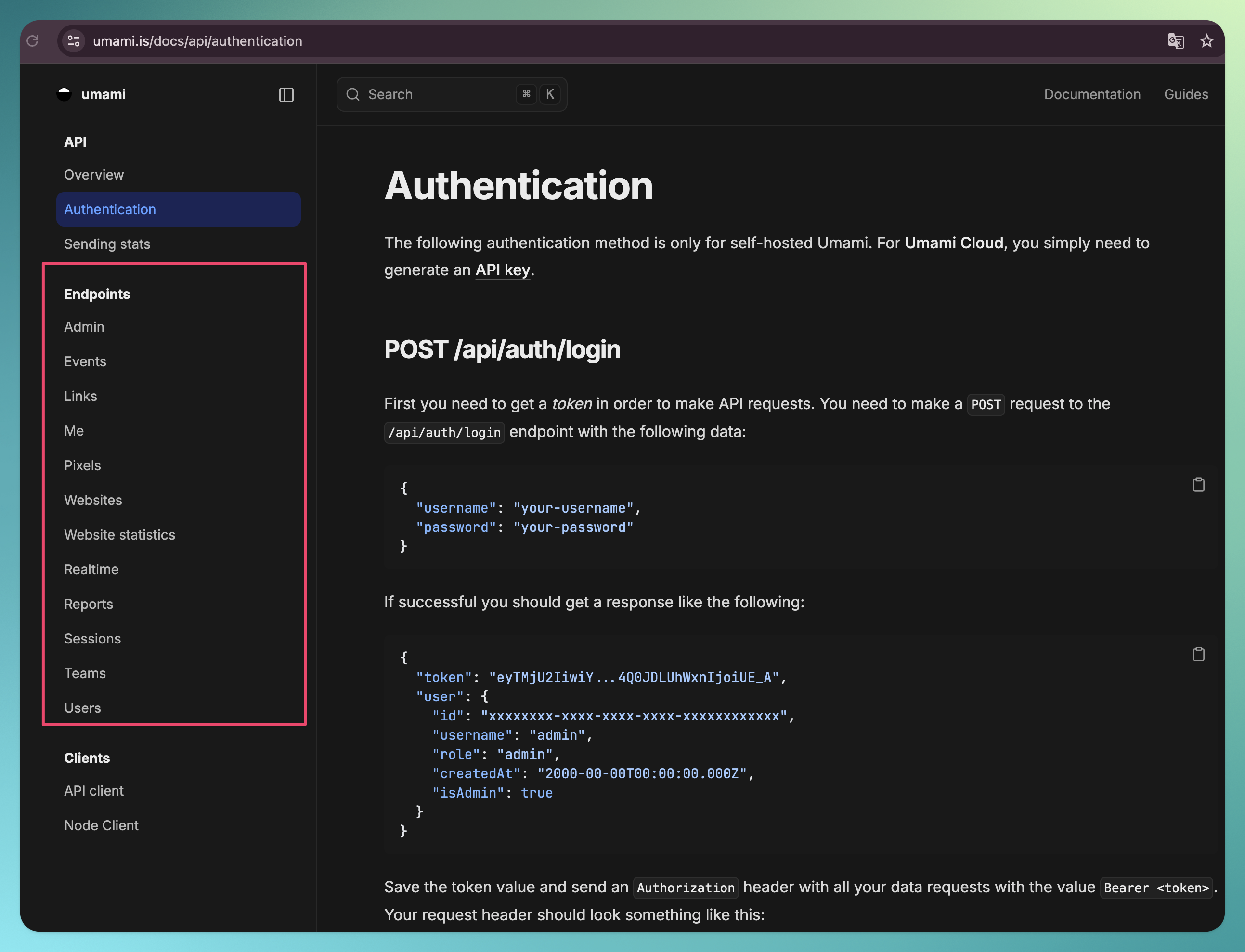Click the search magnifier icon
This screenshot has height=952, width=1245.
click(353, 95)
